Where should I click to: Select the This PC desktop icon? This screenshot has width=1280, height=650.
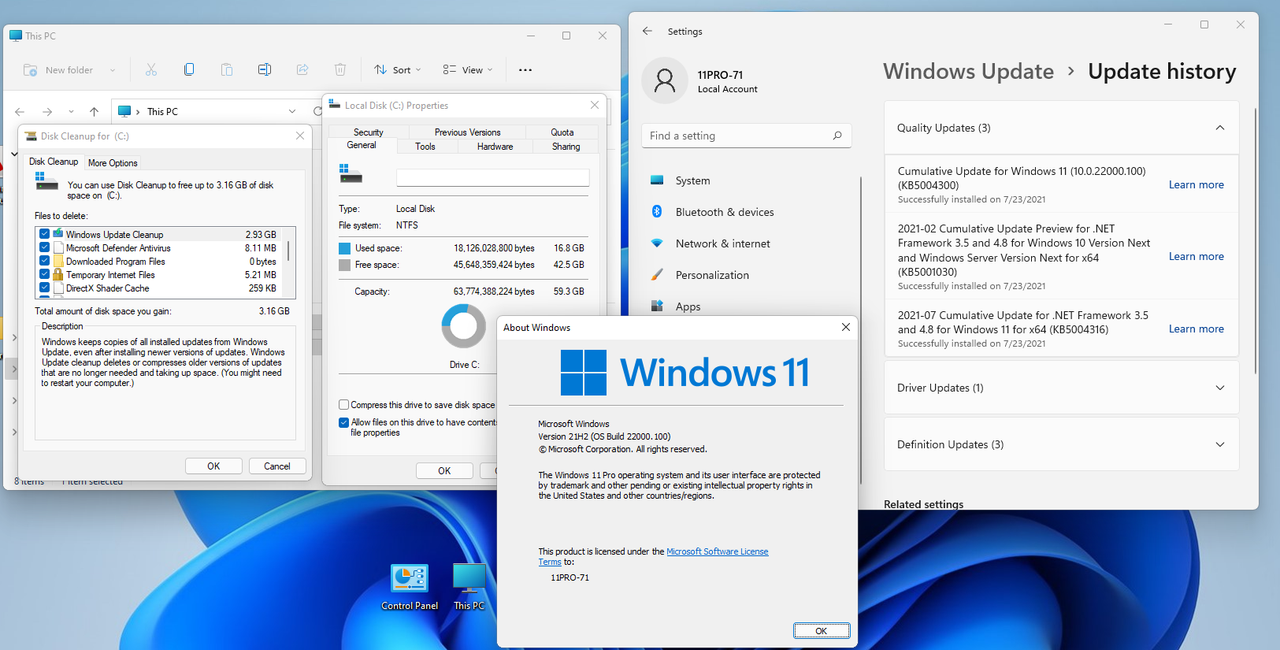[x=469, y=587]
